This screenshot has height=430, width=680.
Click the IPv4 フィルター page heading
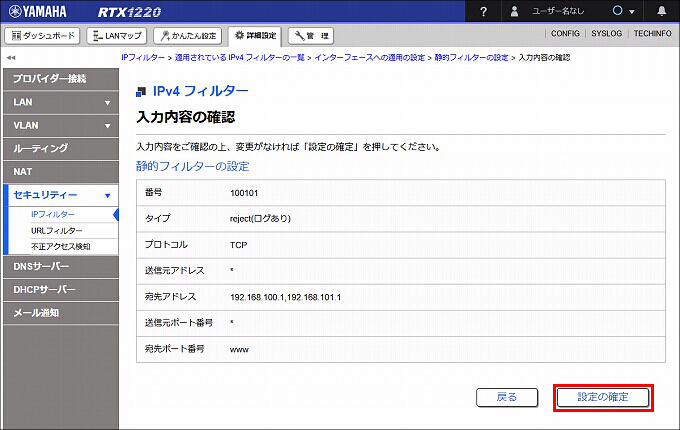pos(200,91)
